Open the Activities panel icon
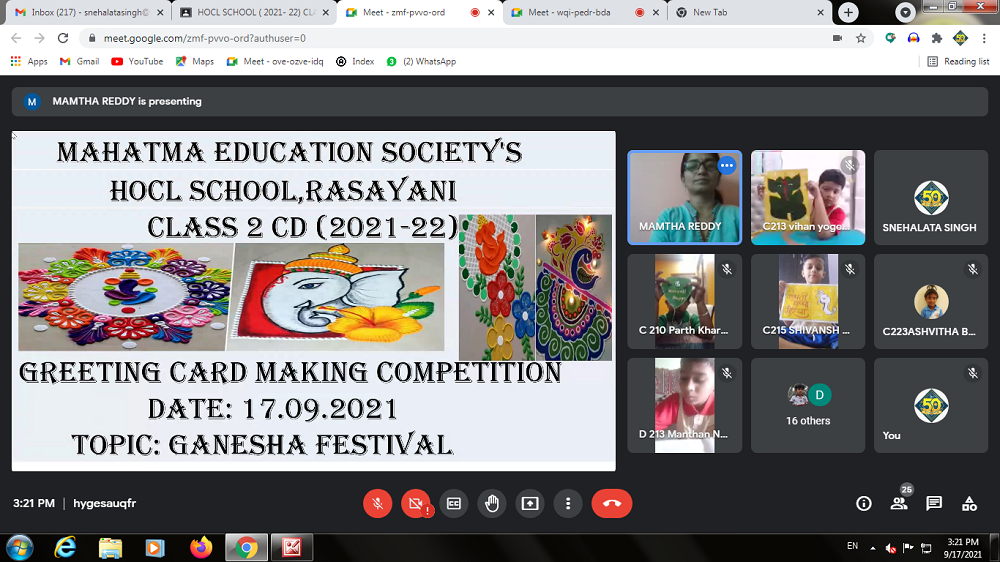The height and width of the screenshot is (562, 1000). click(969, 504)
